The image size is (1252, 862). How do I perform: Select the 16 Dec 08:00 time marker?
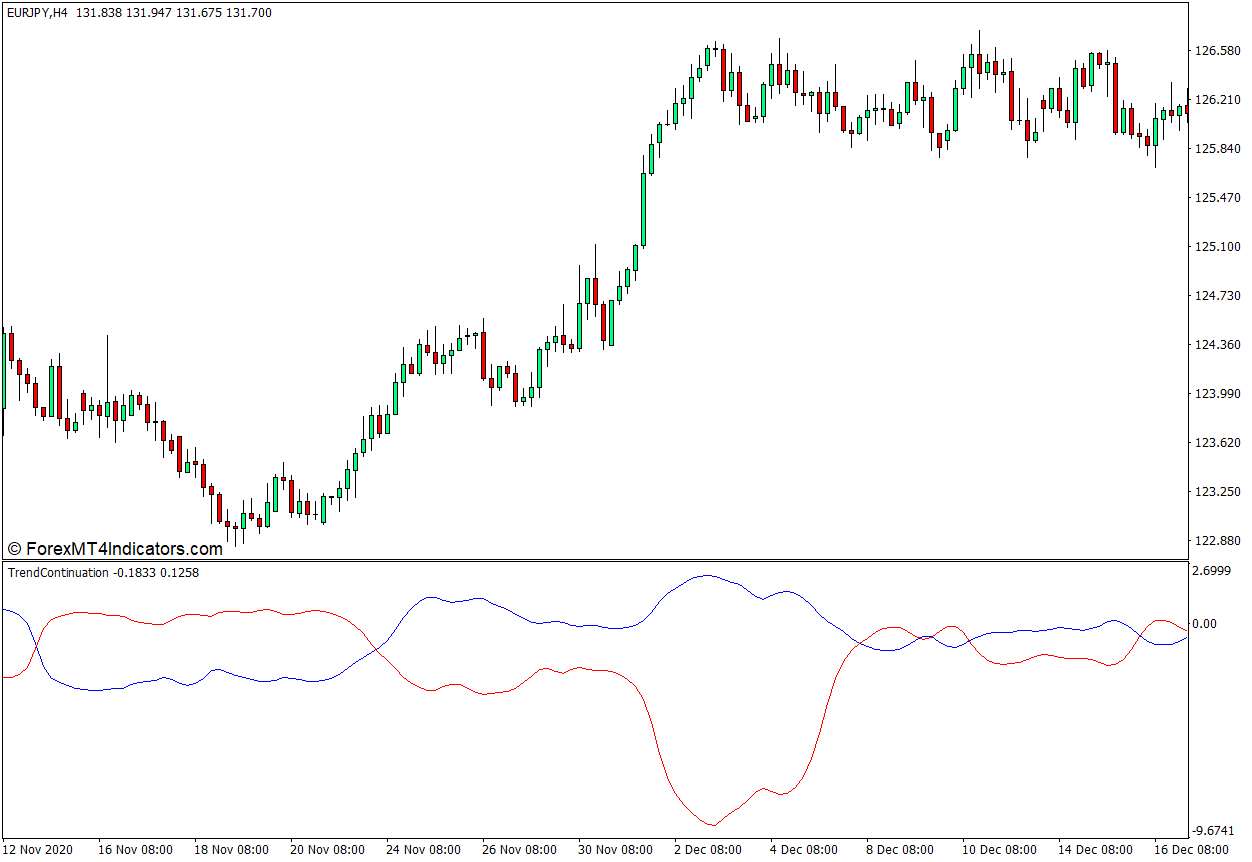1190,850
